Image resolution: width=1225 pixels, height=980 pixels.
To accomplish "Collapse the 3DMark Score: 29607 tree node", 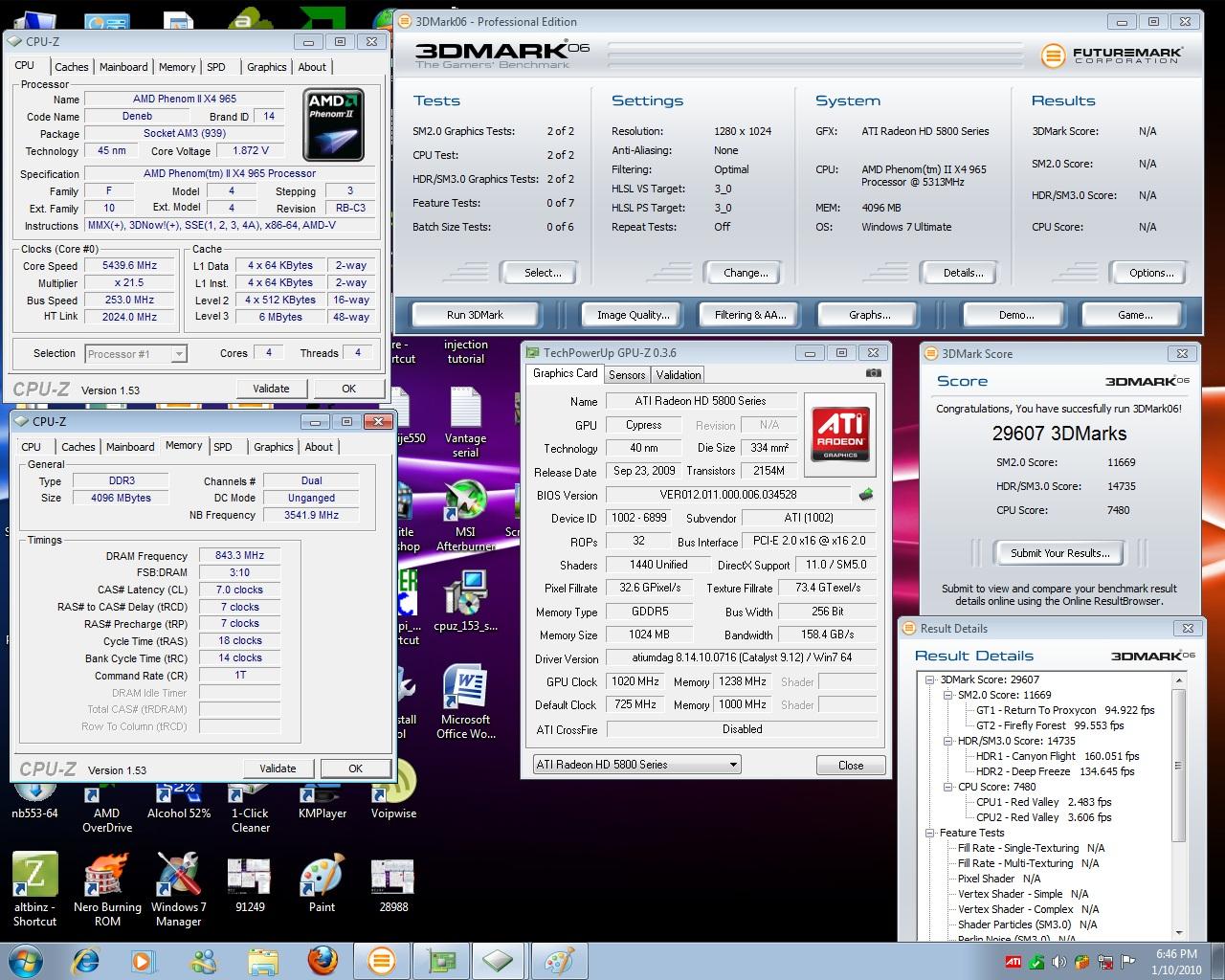I will [x=928, y=679].
